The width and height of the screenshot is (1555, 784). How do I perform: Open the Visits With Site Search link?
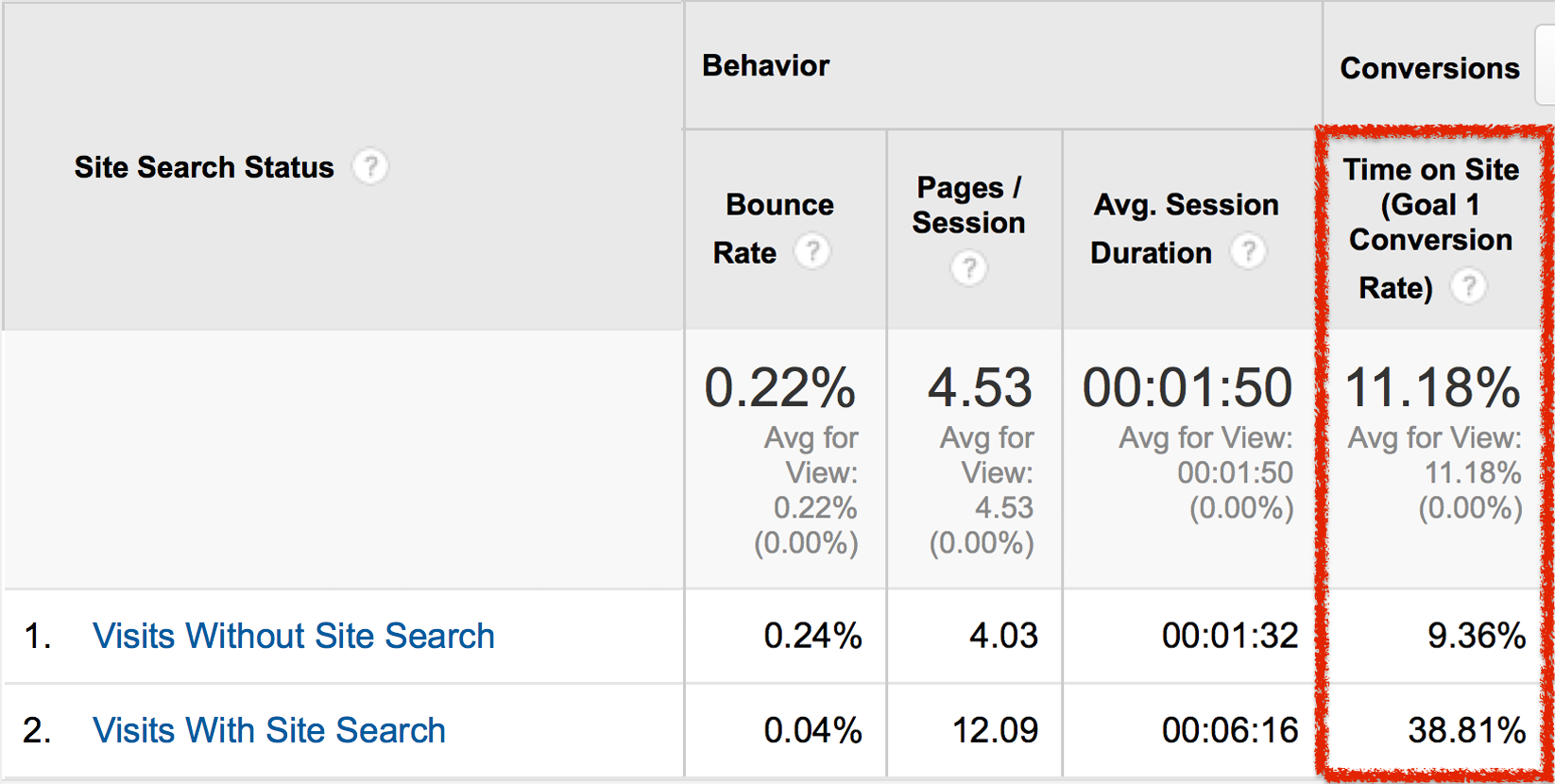268,730
